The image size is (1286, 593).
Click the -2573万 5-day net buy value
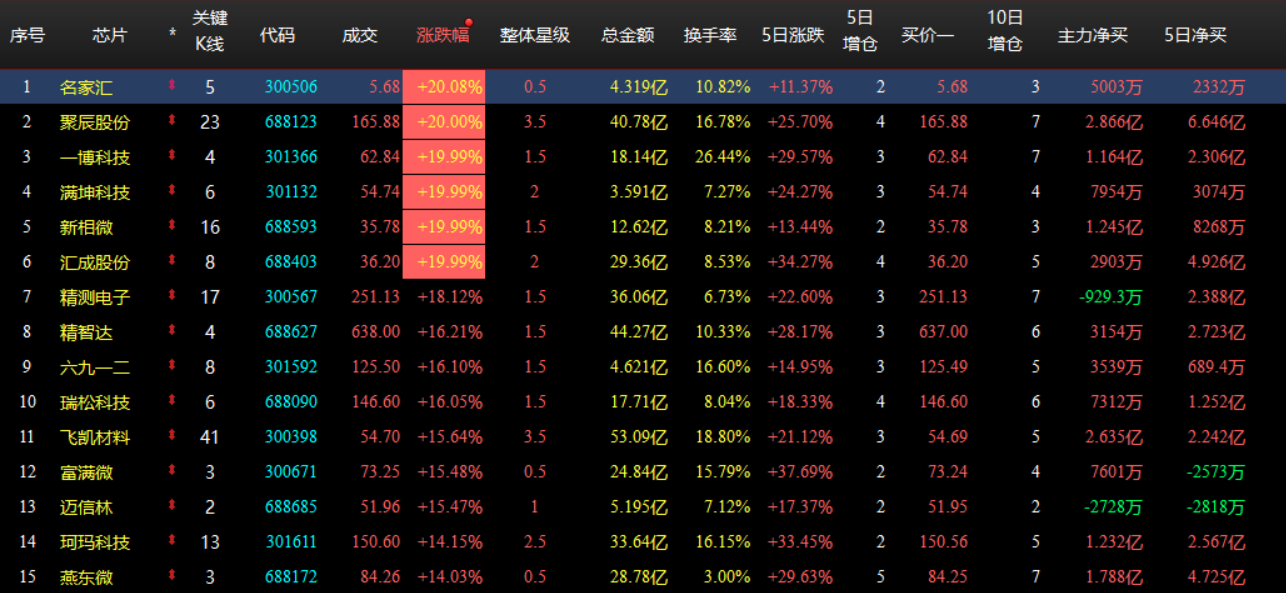click(x=1216, y=472)
